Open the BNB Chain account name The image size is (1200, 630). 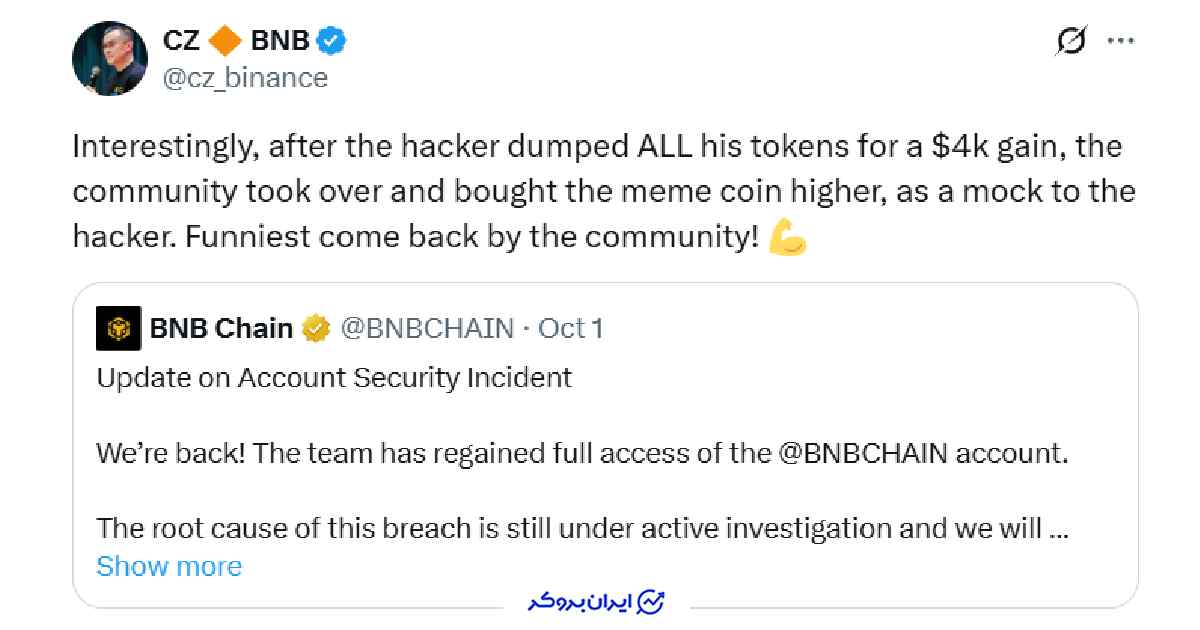click(221, 328)
